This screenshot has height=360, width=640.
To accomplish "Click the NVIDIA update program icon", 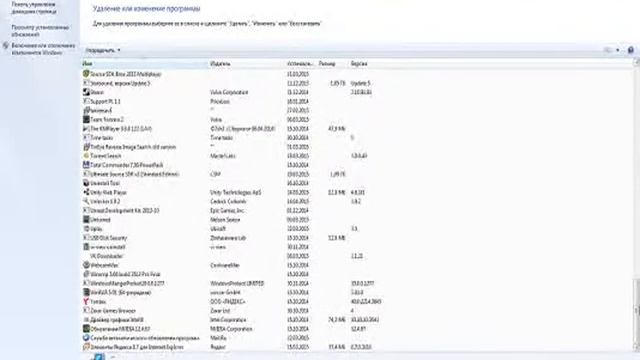I will point(86,329).
